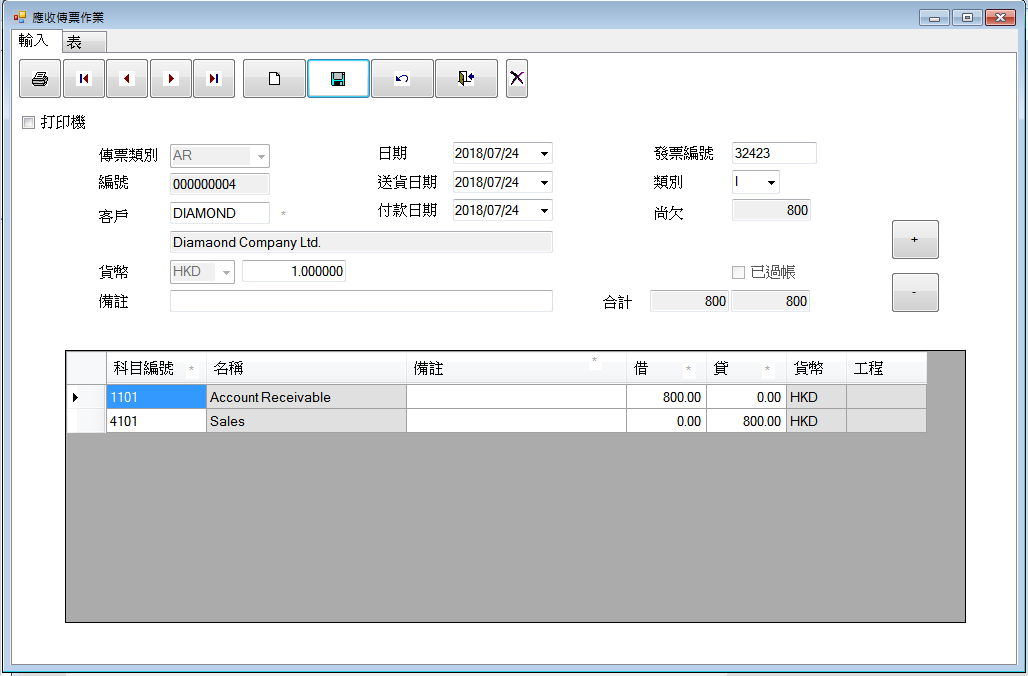Click the delete X toolbar button
Screen dimensions: 1028x676
[x=517, y=79]
